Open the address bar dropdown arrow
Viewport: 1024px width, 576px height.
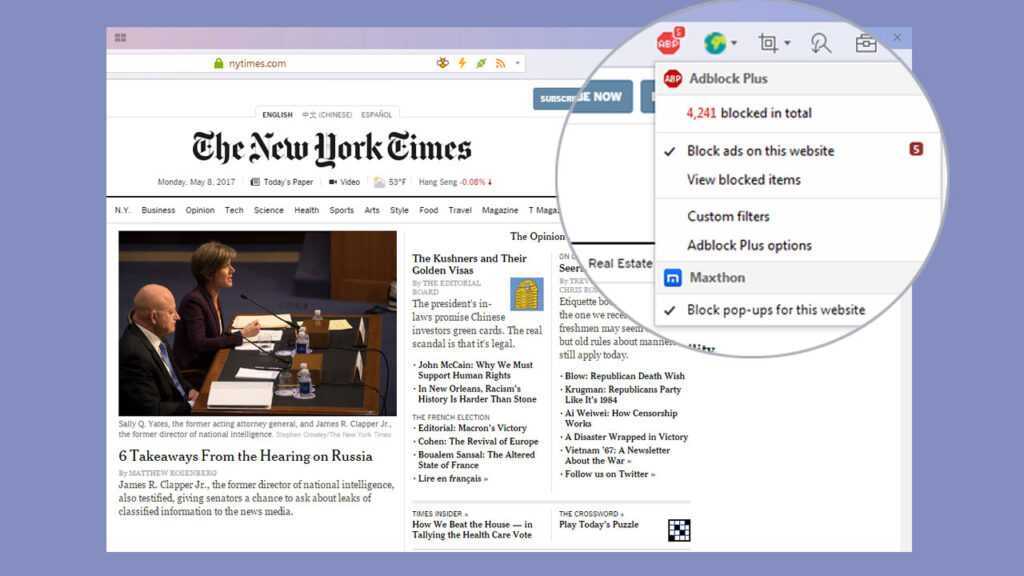(517, 62)
